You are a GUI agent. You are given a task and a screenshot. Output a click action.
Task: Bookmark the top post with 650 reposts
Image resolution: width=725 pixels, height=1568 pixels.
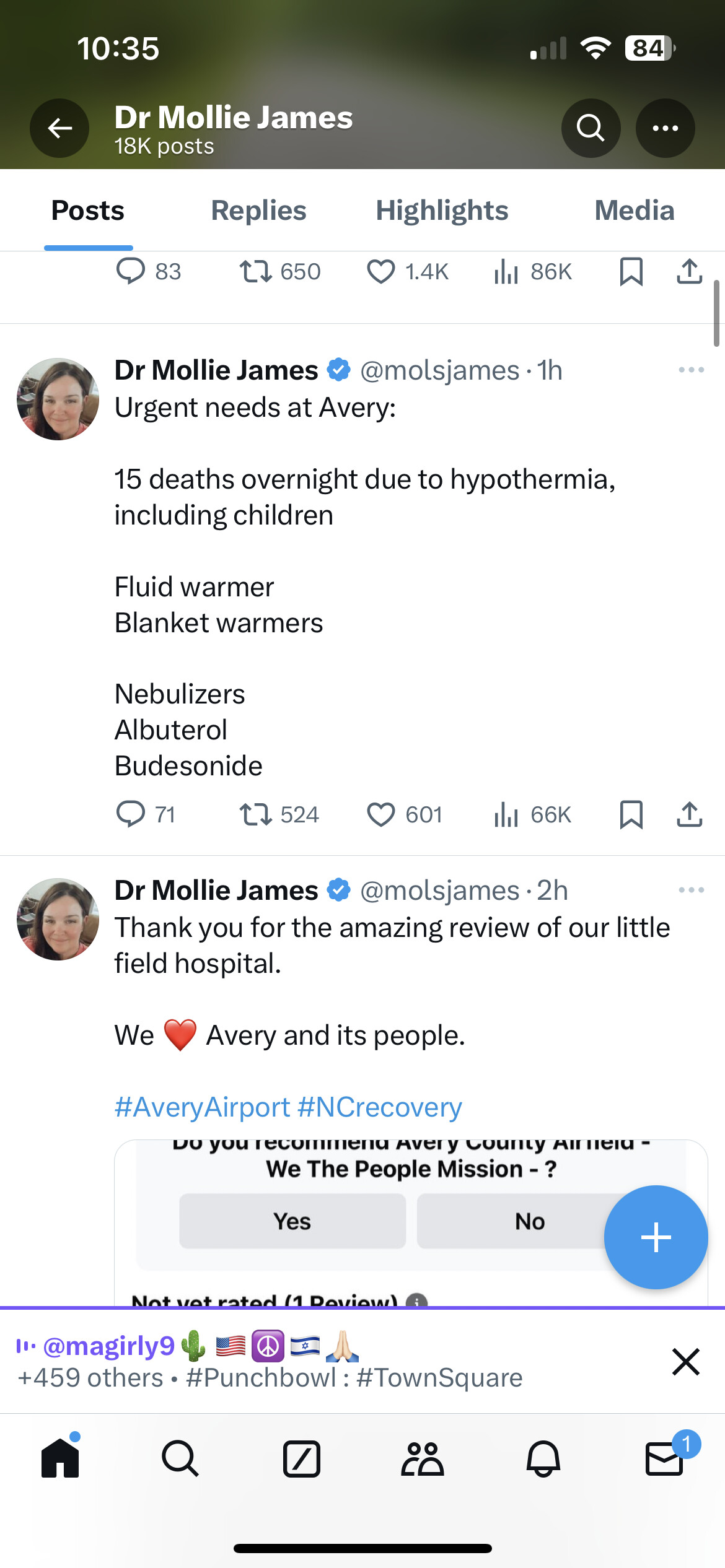(x=631, y=272)
